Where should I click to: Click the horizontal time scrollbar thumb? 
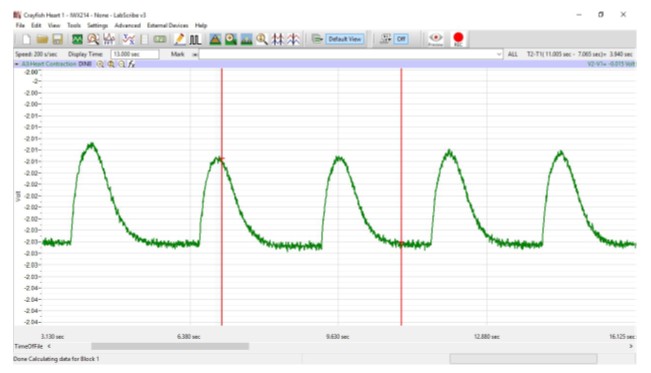[170, 346]
